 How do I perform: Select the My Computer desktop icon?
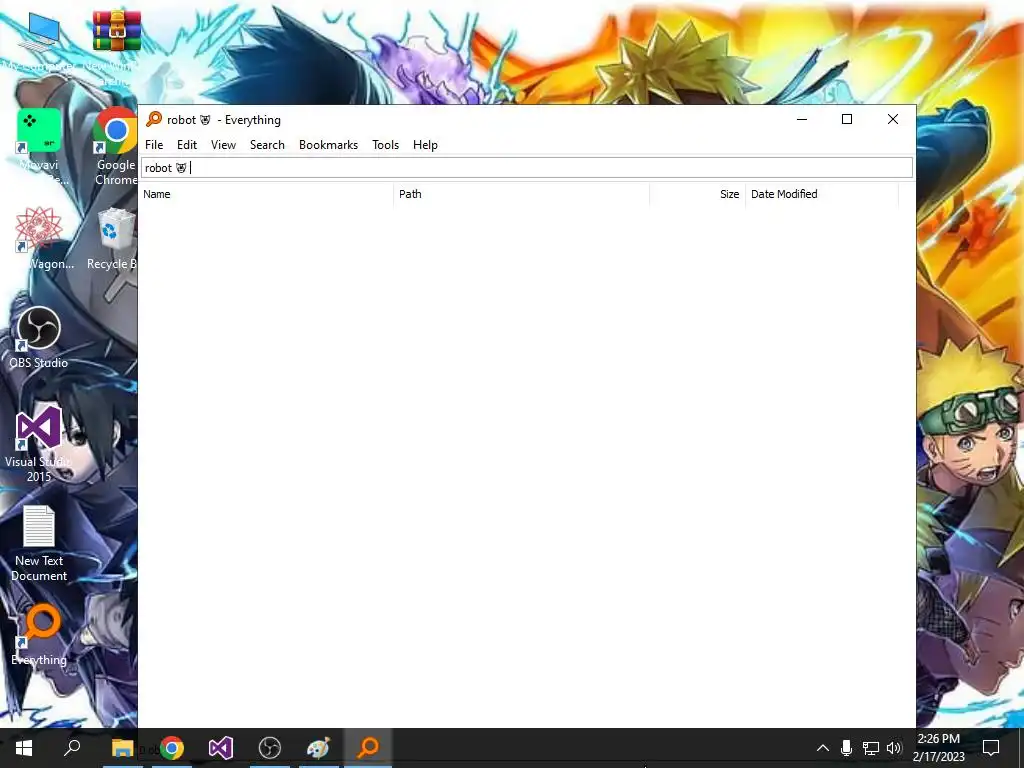point(39,42)
